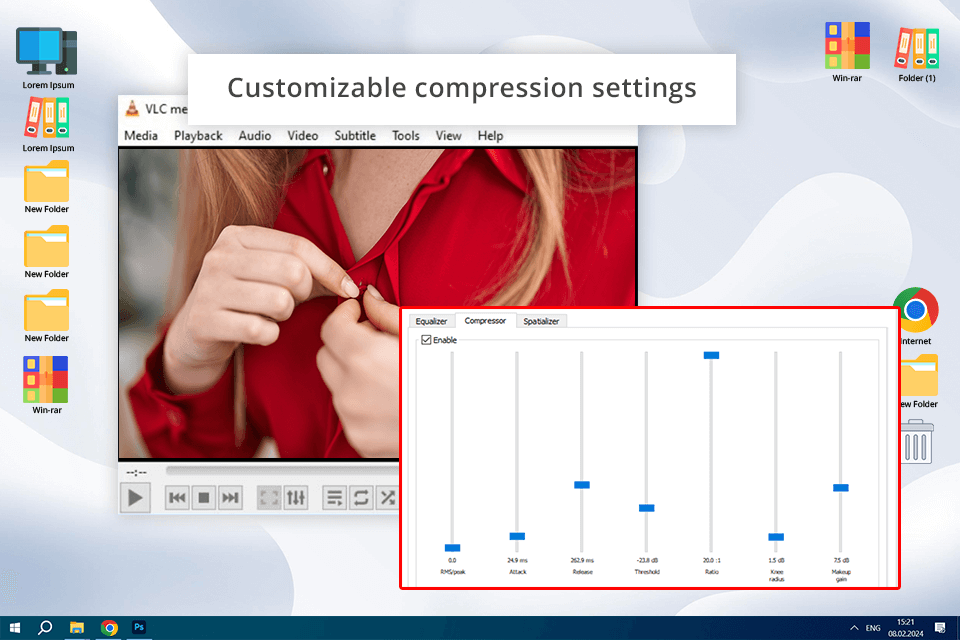This screenshot has height=640, width=960.
Task: Toggle loop mode in VLC
Action: click(x=361, y=498)
